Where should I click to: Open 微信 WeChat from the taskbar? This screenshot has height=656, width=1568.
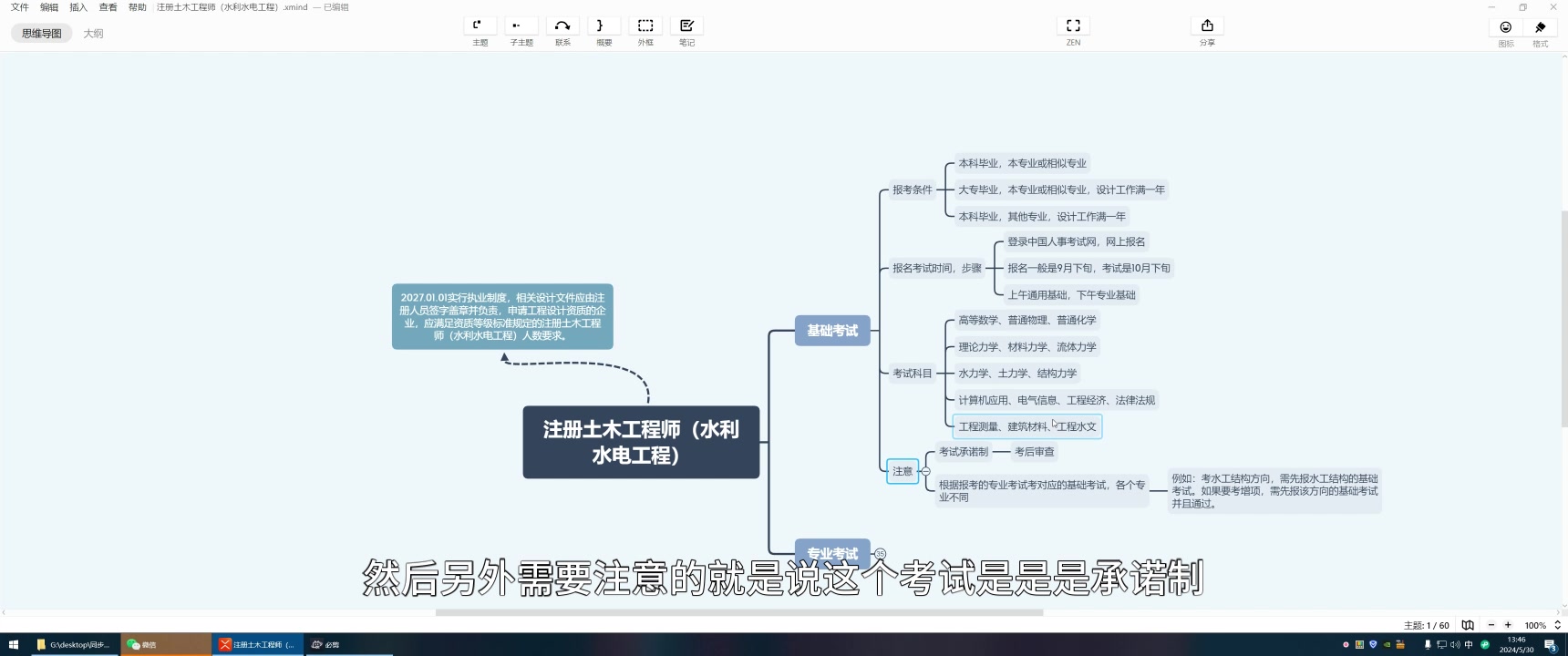click(166, 644)
